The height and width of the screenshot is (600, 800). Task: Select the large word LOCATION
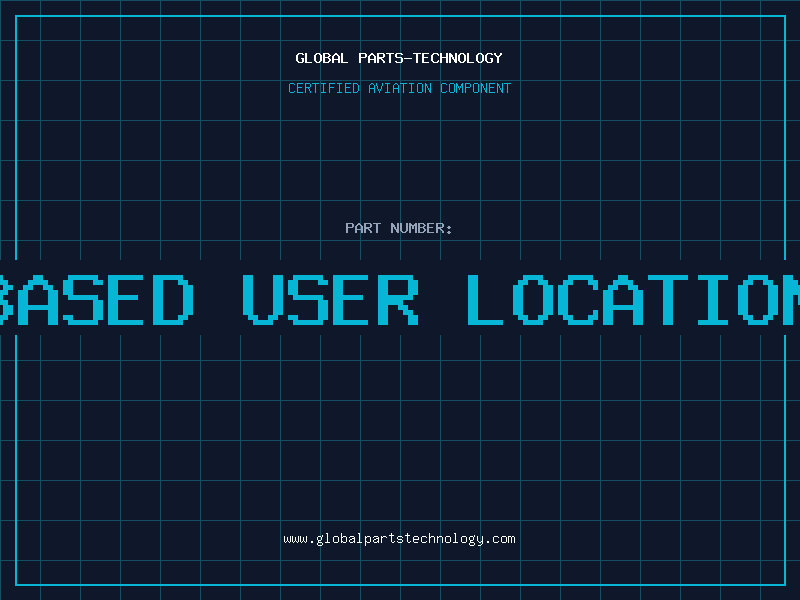point(634,299)
